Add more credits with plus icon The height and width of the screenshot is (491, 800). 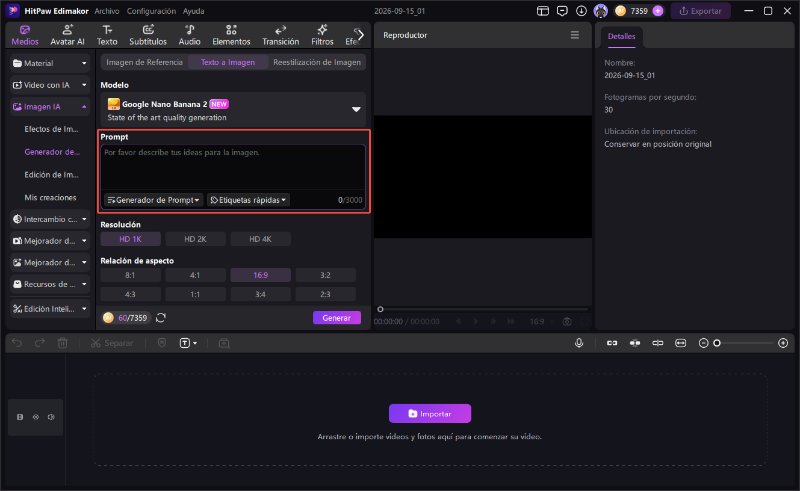pos(658,11)
